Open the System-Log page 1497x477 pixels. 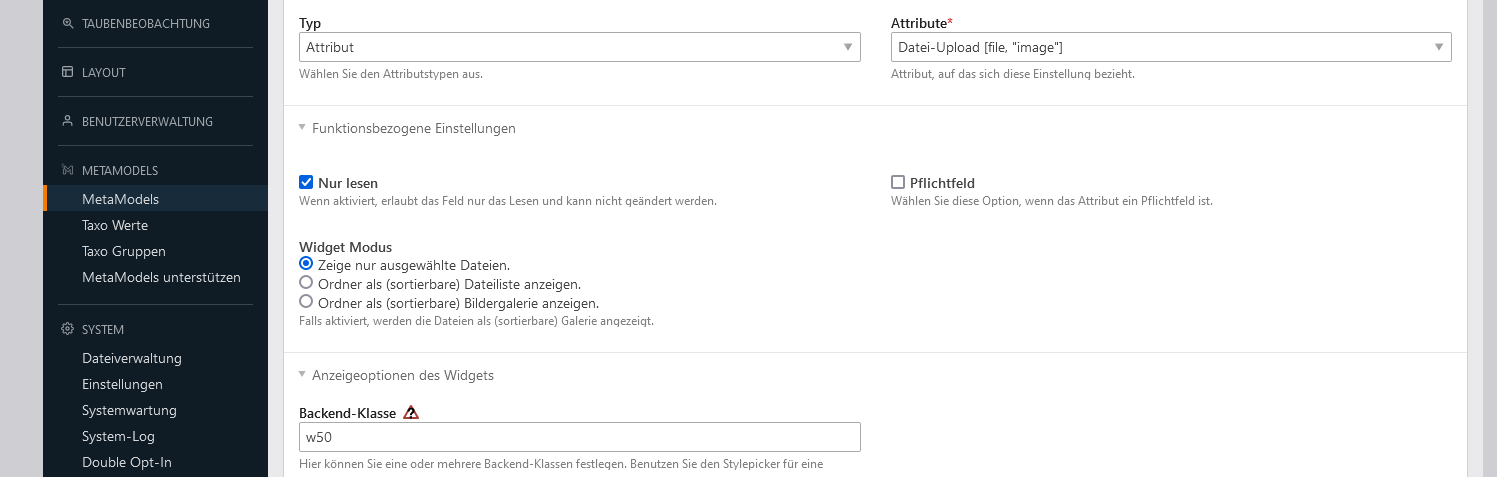tap(118, 436)
